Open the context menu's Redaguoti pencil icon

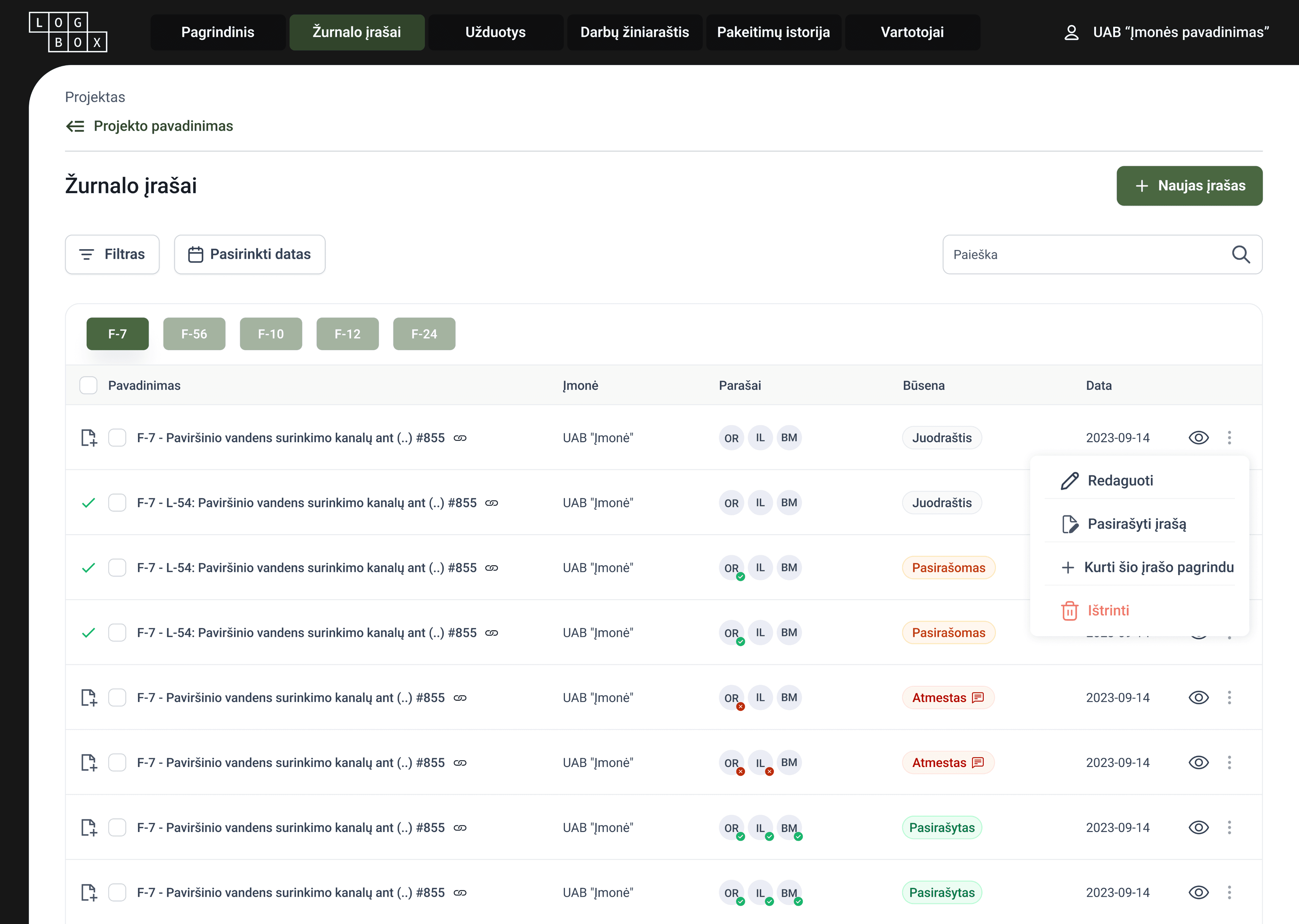pos(1070,481)
